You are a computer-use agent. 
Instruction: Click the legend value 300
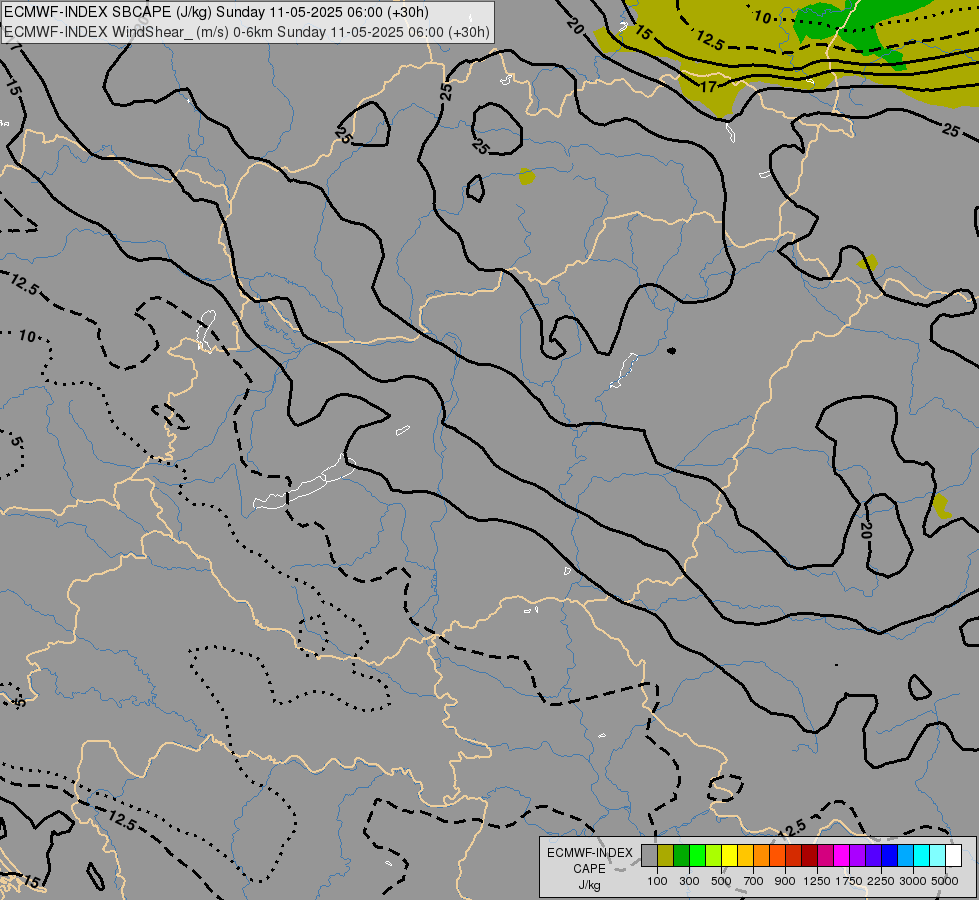tap(689, 881)
